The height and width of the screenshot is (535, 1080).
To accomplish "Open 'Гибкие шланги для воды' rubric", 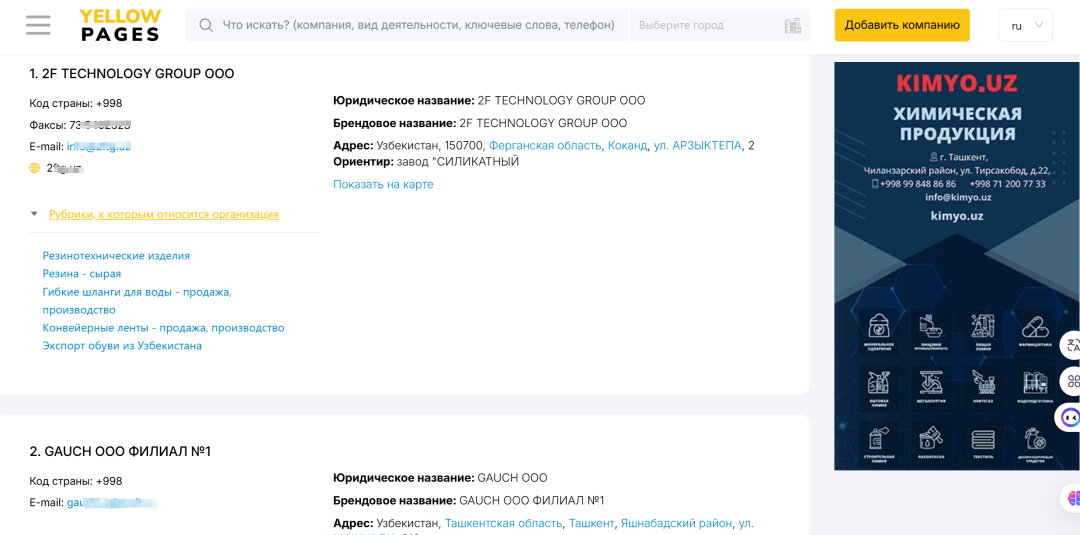I will 137,301.
